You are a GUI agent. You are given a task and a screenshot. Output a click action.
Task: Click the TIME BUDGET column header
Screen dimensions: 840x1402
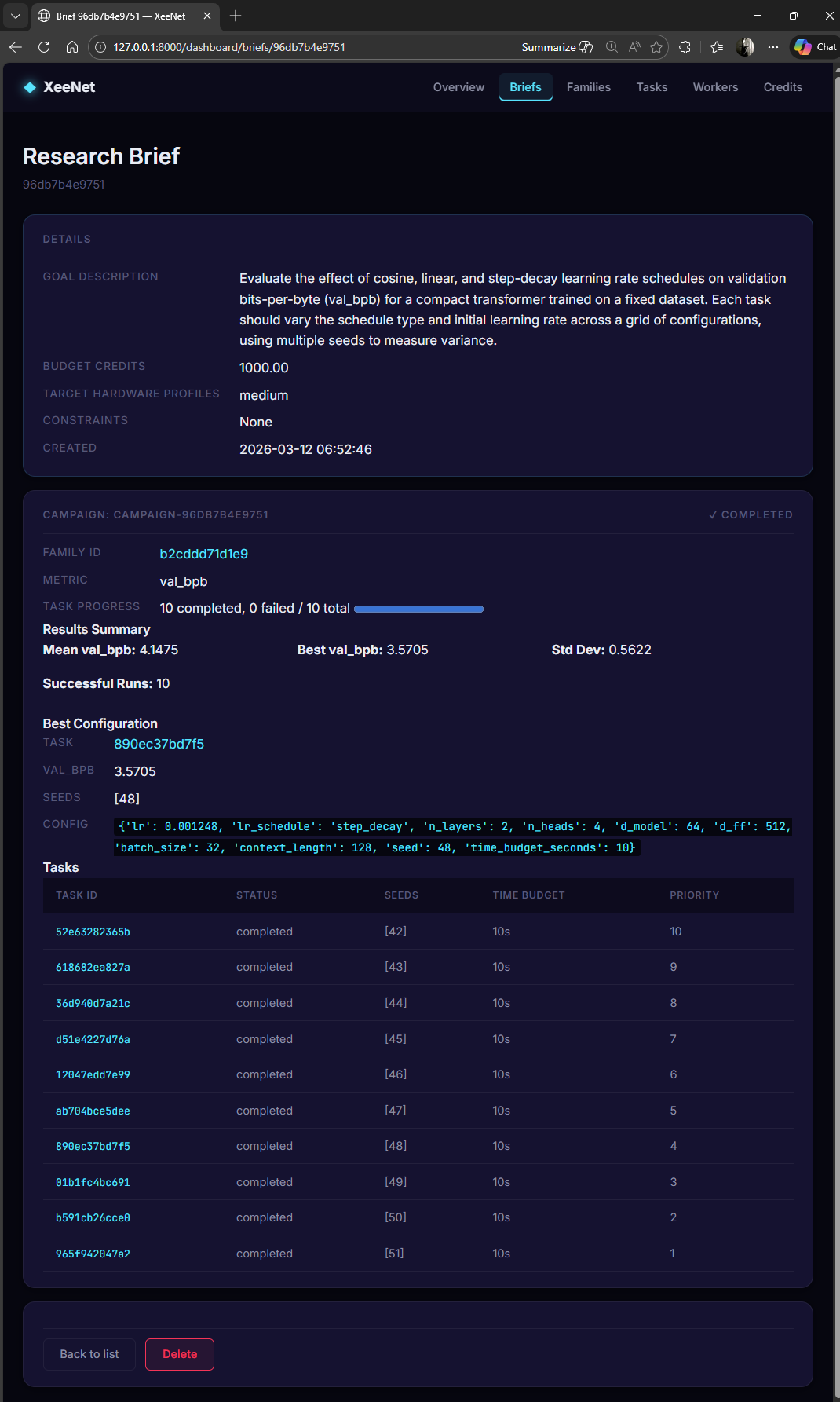[528, 895]
